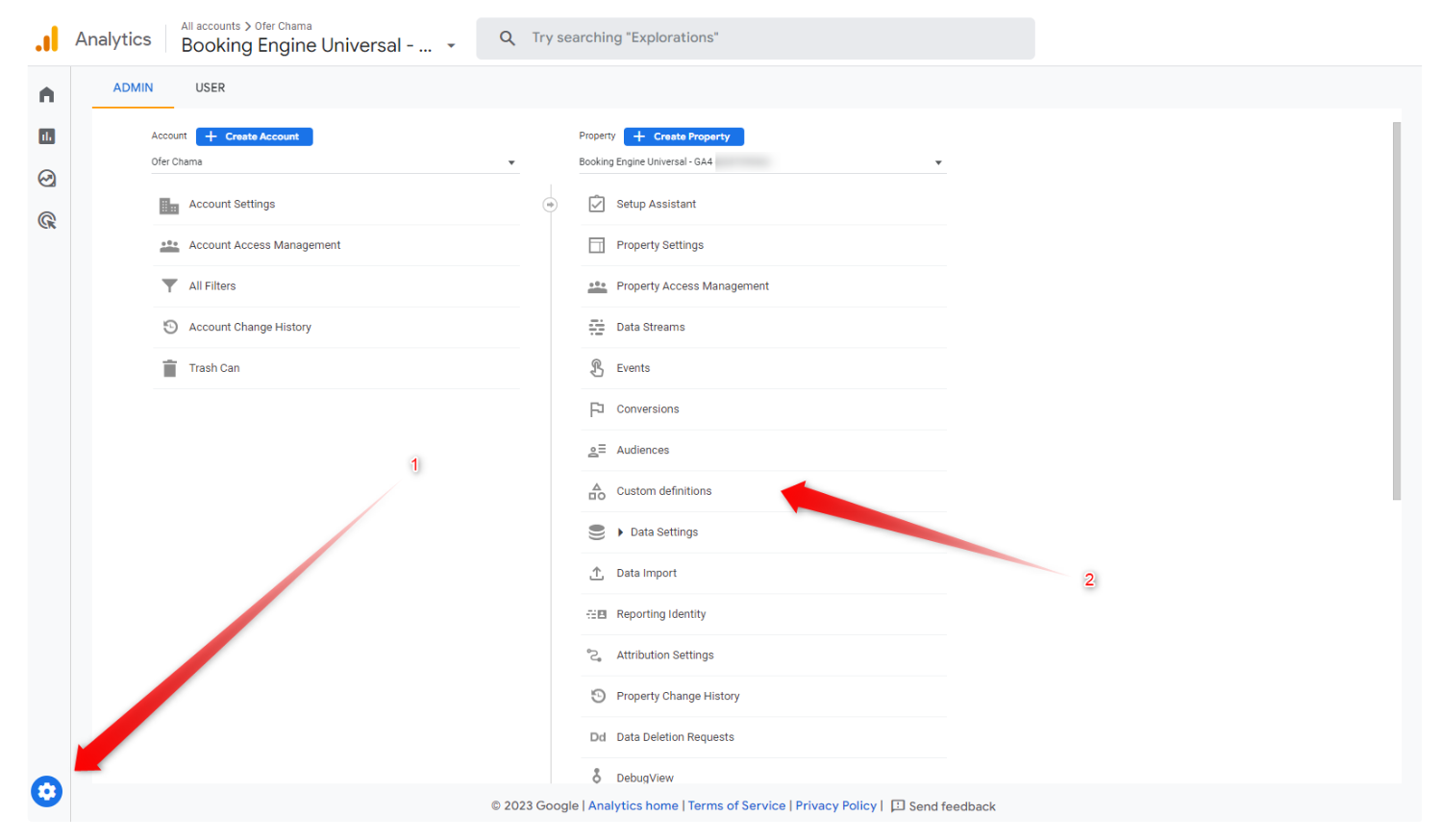This screenshot has height=840, width=1441.
Task: Switch to the USER tab
Action: point(211,87)
